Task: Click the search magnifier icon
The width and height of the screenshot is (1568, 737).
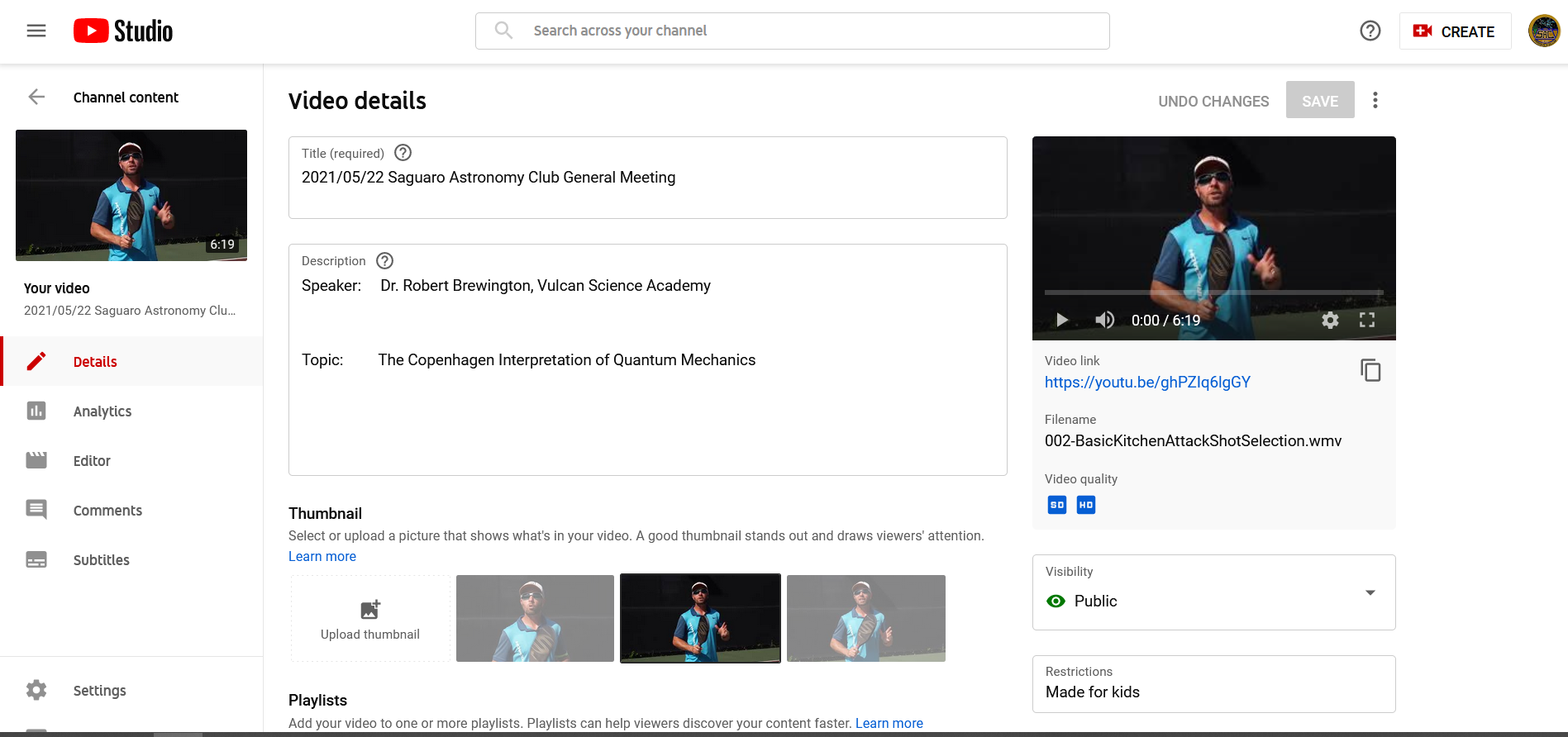Action: [503, 31]
